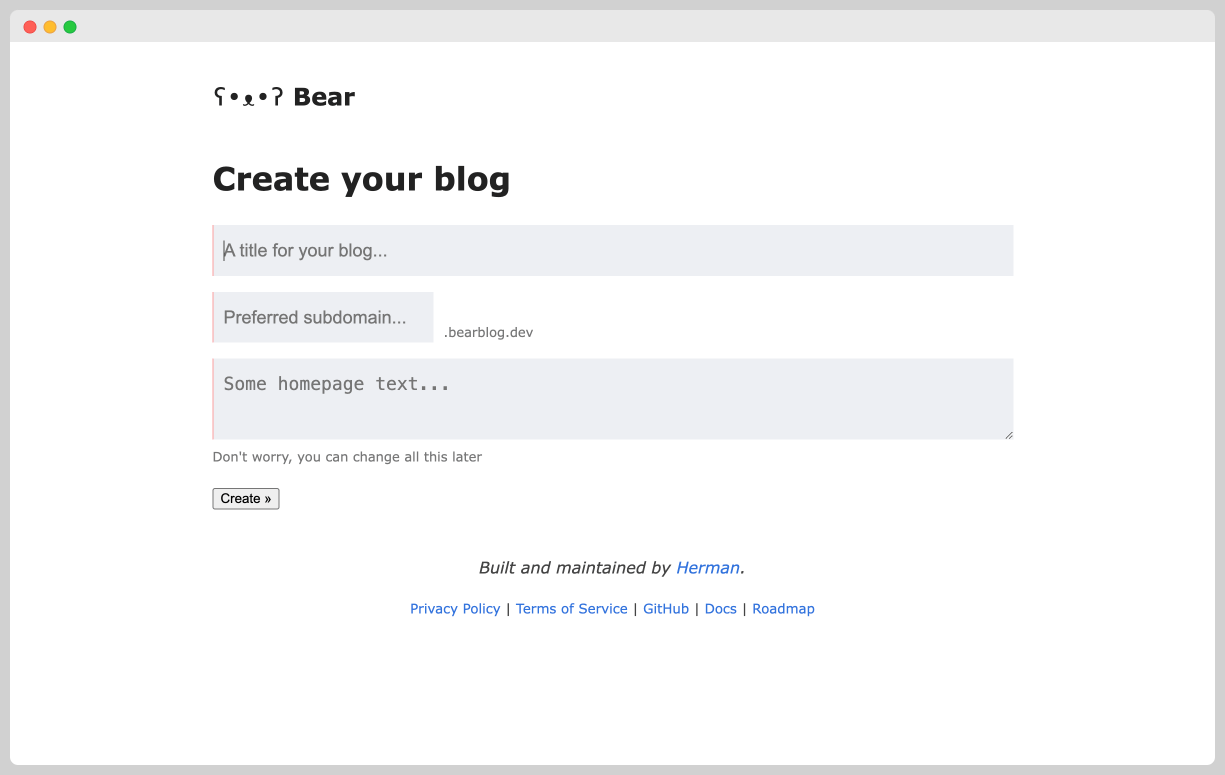
Task: Click the red traffic light button
Action: click(29, 26)
